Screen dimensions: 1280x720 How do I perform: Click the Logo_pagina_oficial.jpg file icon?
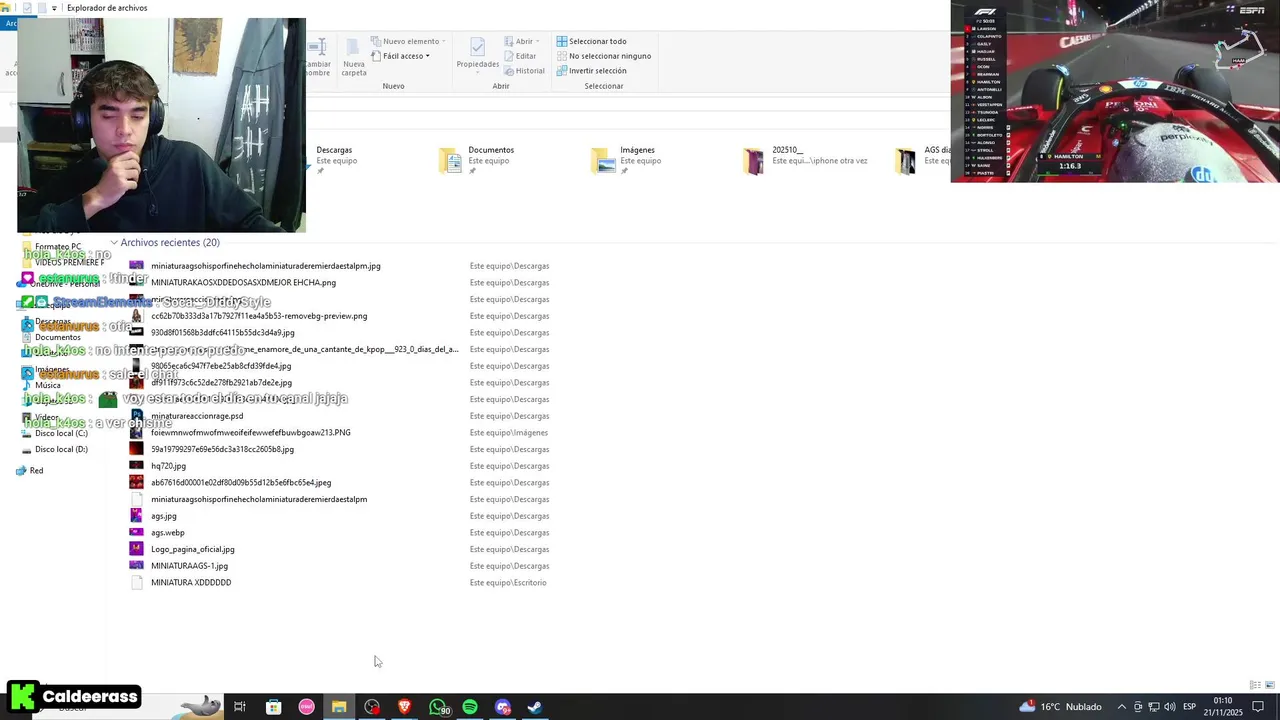(136, 549)
